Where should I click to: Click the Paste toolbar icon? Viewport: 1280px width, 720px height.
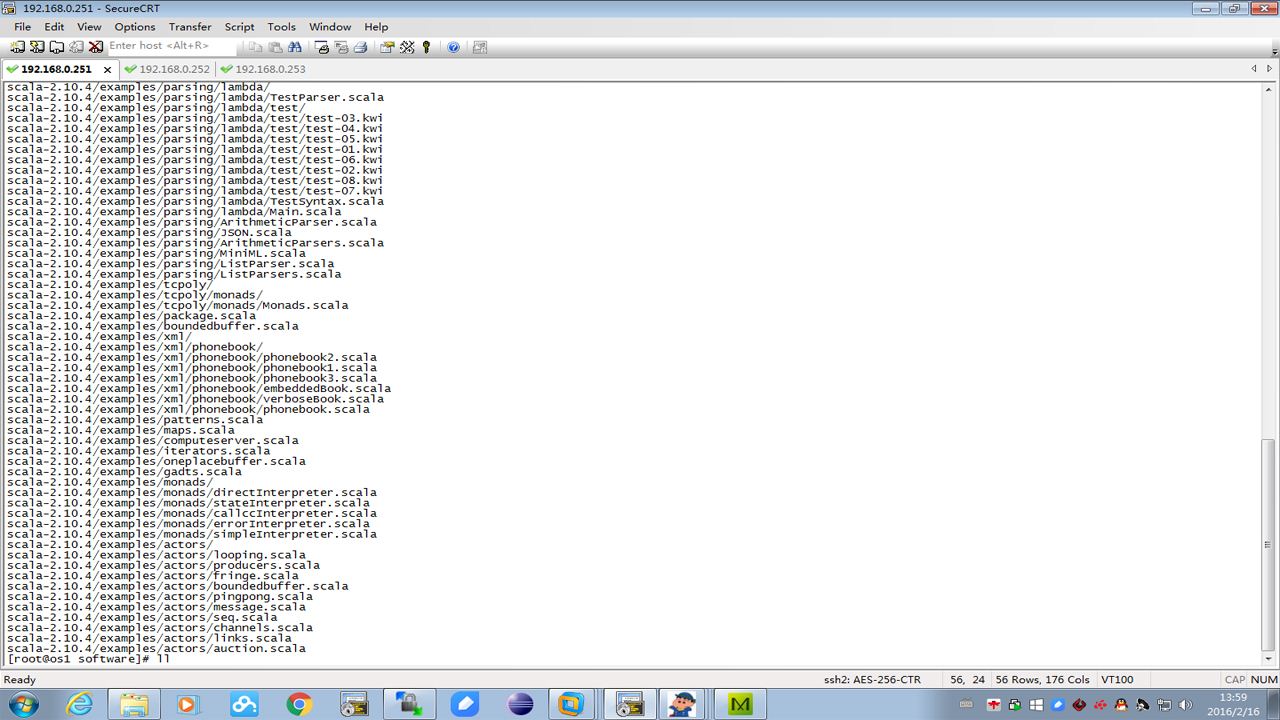point(275,47)
